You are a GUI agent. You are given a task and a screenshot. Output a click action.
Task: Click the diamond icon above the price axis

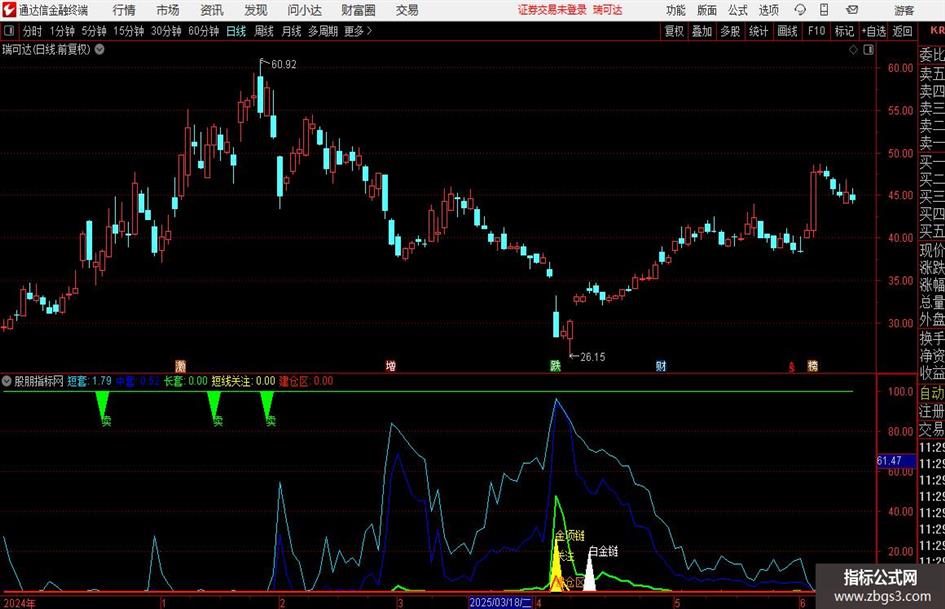pyautogui.click(x=853, y=50)
